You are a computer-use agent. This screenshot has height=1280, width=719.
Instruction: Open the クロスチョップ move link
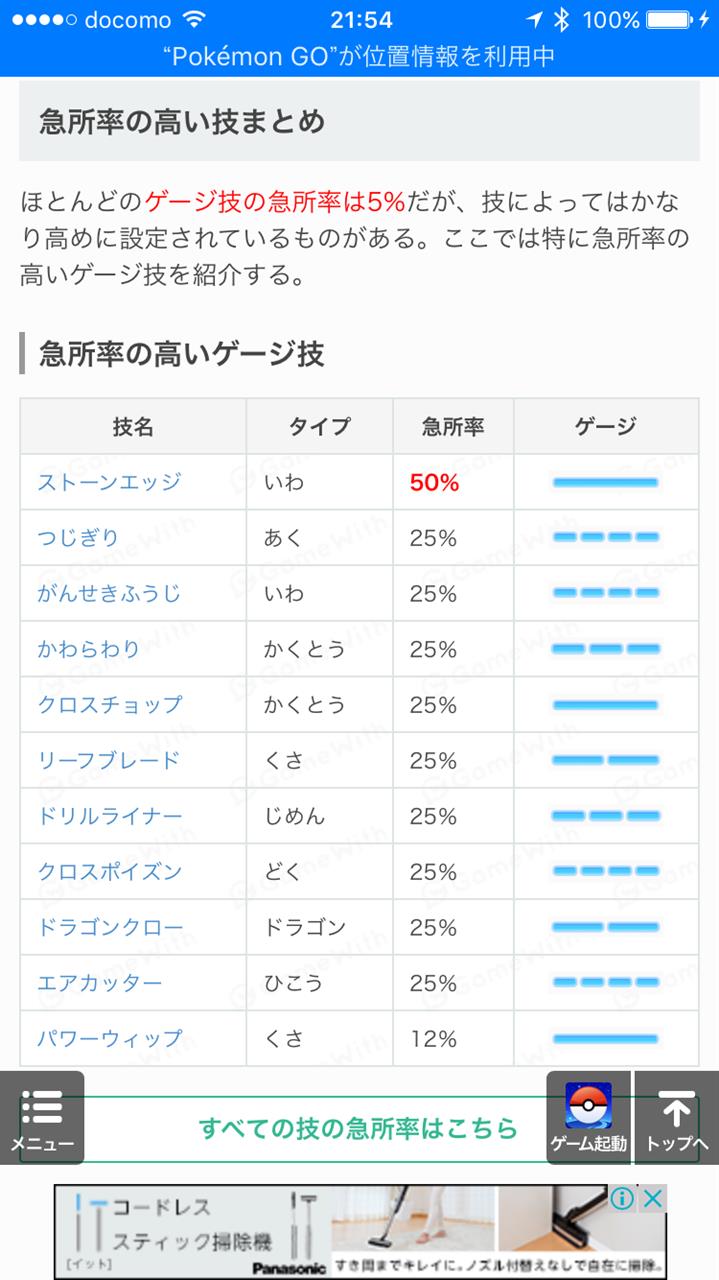(x=109, y=704)
